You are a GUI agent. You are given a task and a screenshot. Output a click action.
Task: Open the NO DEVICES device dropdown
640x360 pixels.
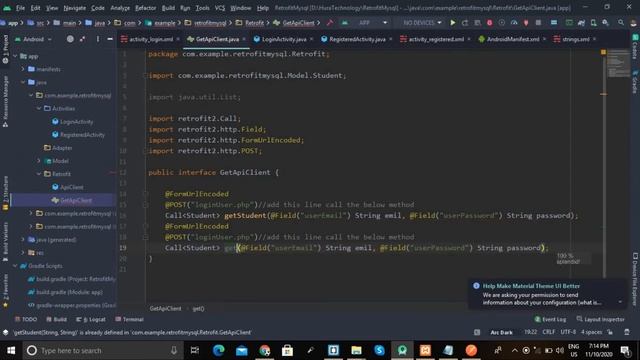point(422,23)
